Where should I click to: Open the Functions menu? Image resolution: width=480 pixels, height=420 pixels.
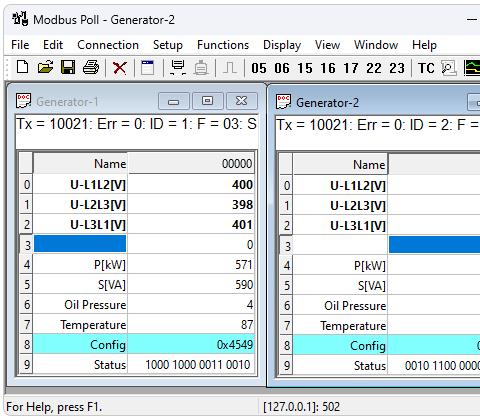coord(223,45)
